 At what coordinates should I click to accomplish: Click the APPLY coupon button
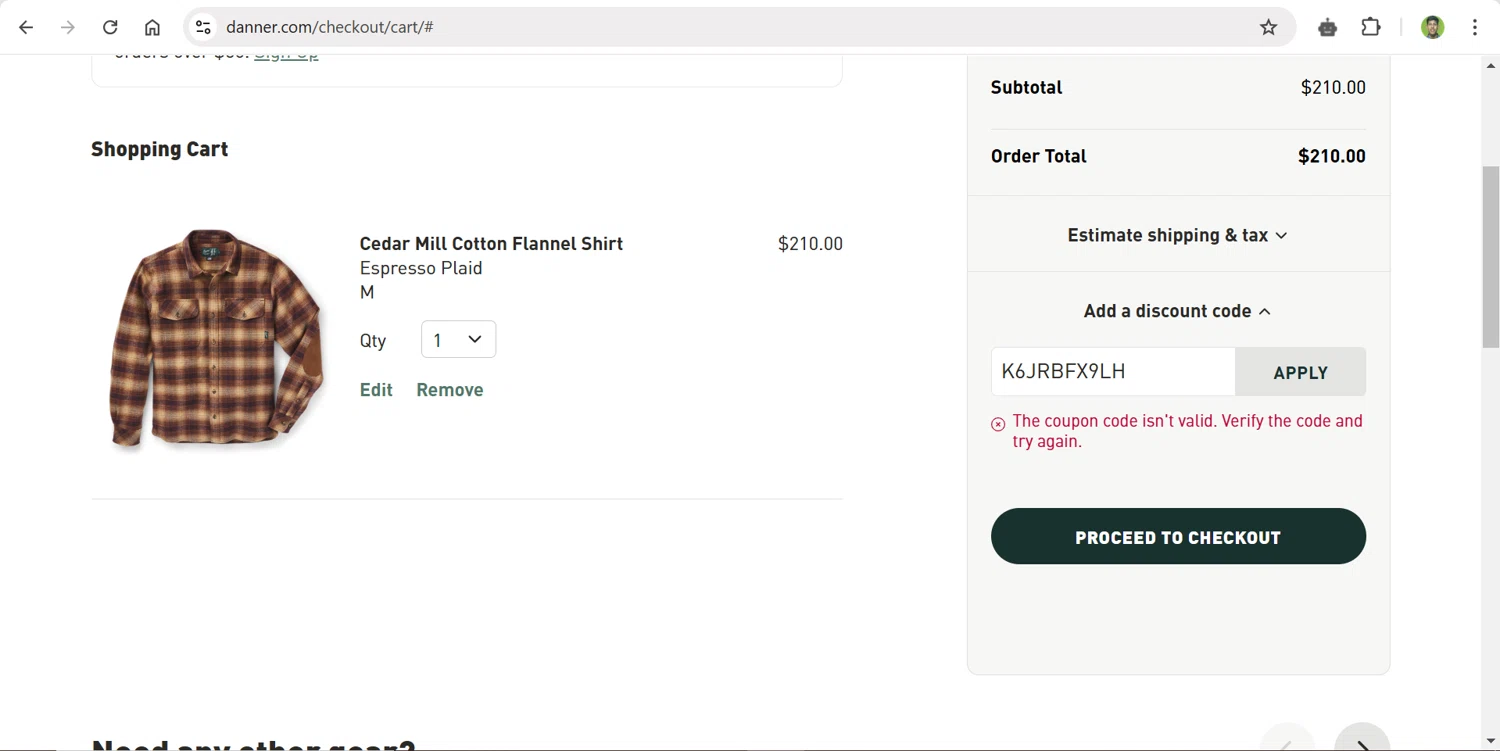pyautogui.click(x=1300, y=372)
